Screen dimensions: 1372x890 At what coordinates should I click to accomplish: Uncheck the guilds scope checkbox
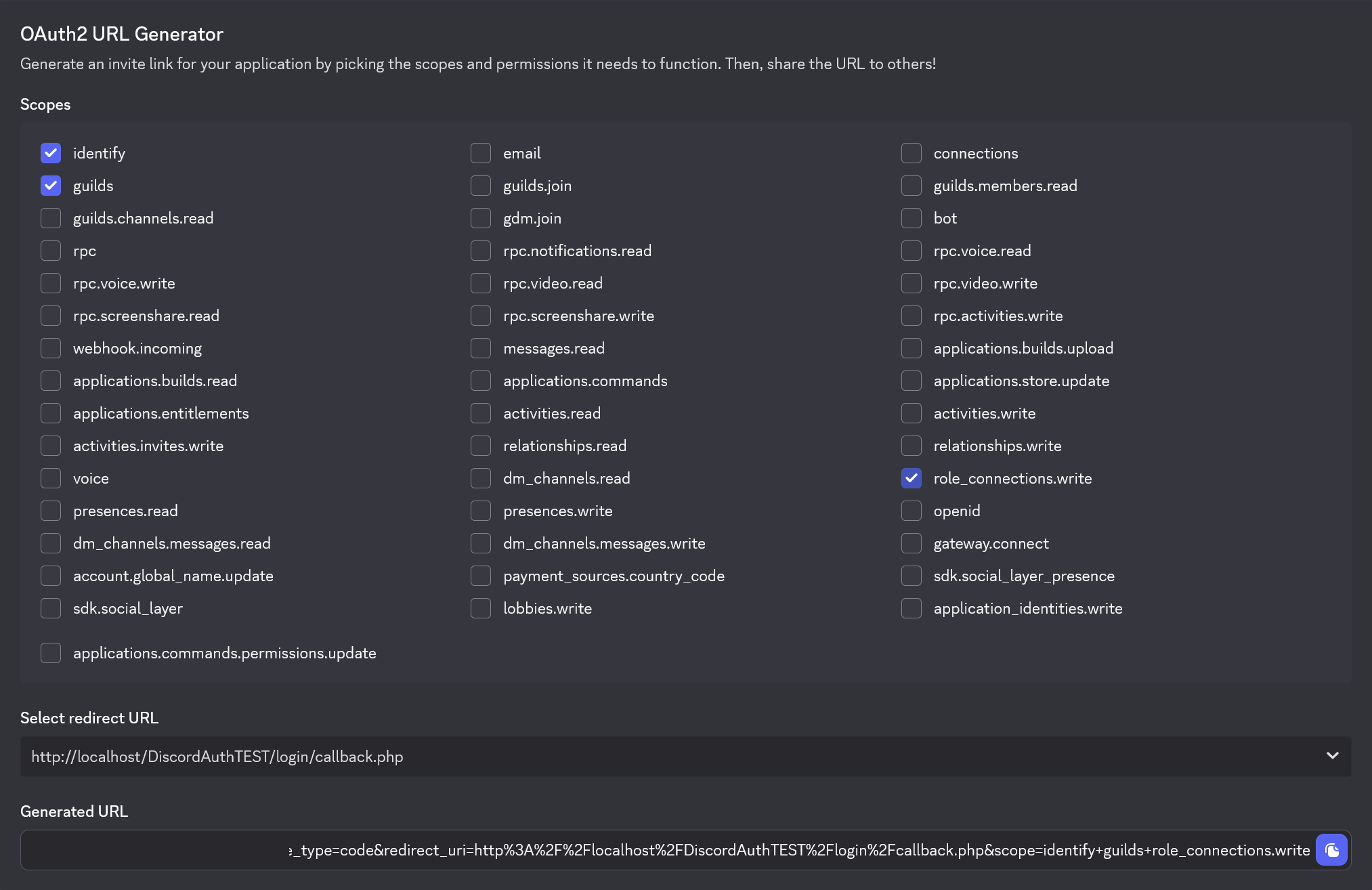(x=51, y=186)
